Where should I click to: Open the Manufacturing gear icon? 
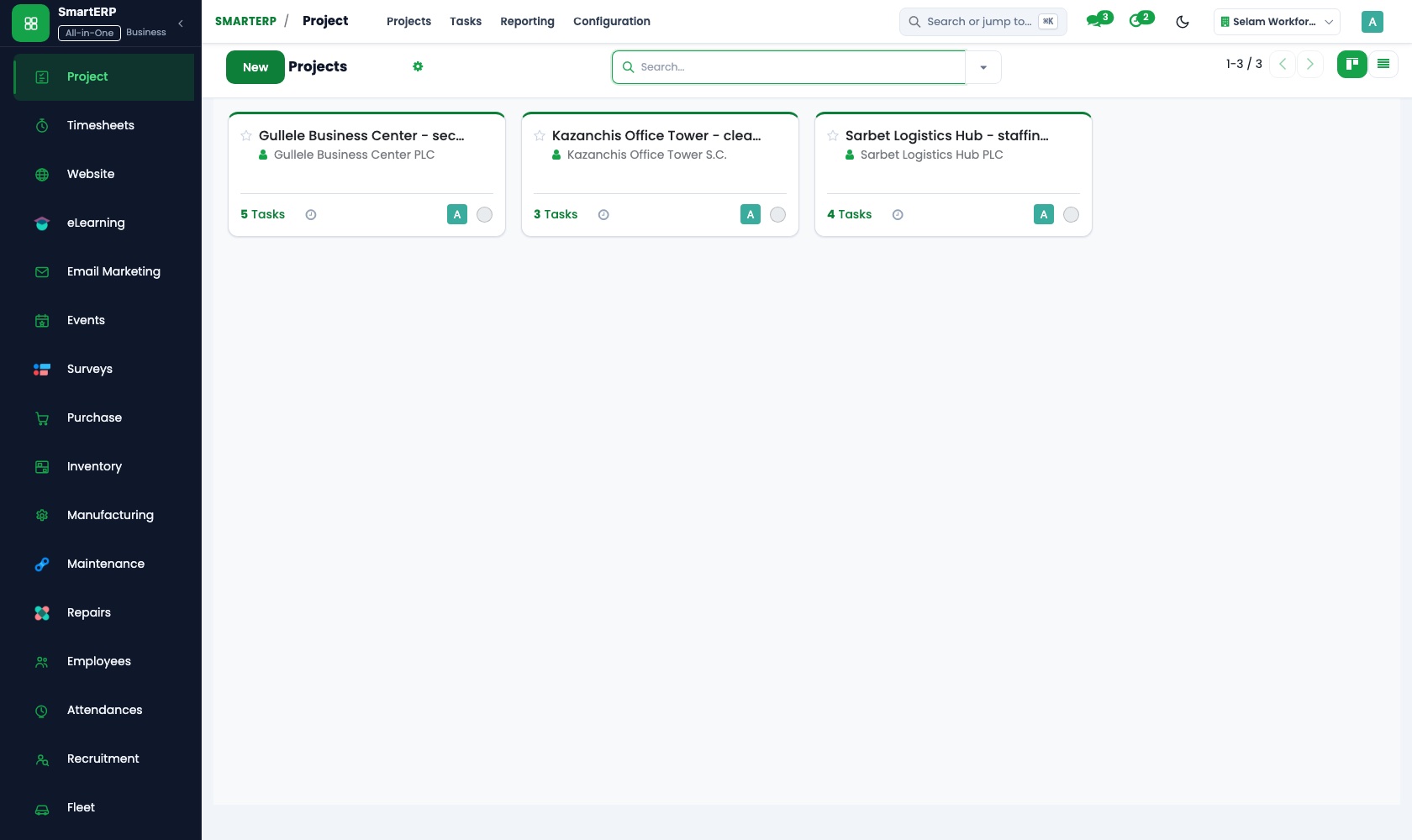point(42,515)
